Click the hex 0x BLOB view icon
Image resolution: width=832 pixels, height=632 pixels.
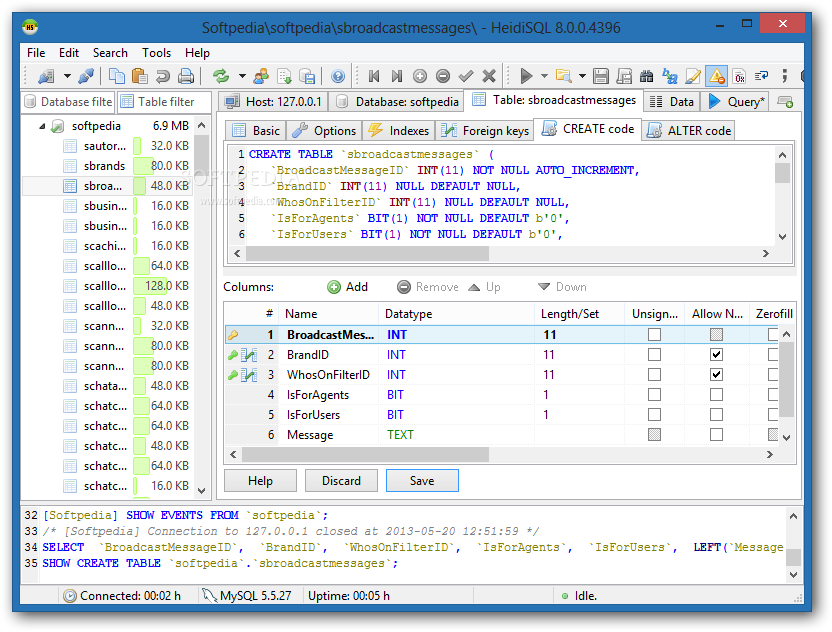[739, 76]
